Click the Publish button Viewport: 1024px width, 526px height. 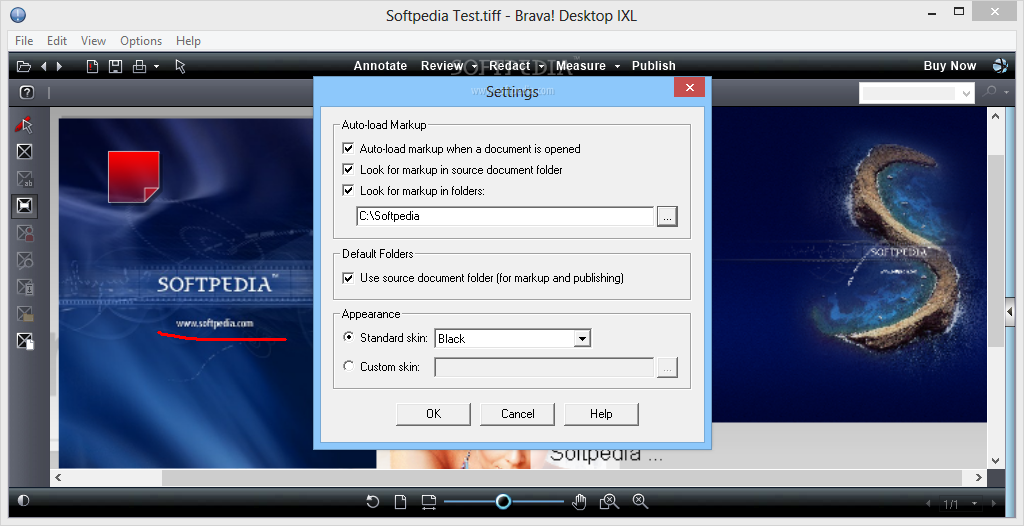654,66
